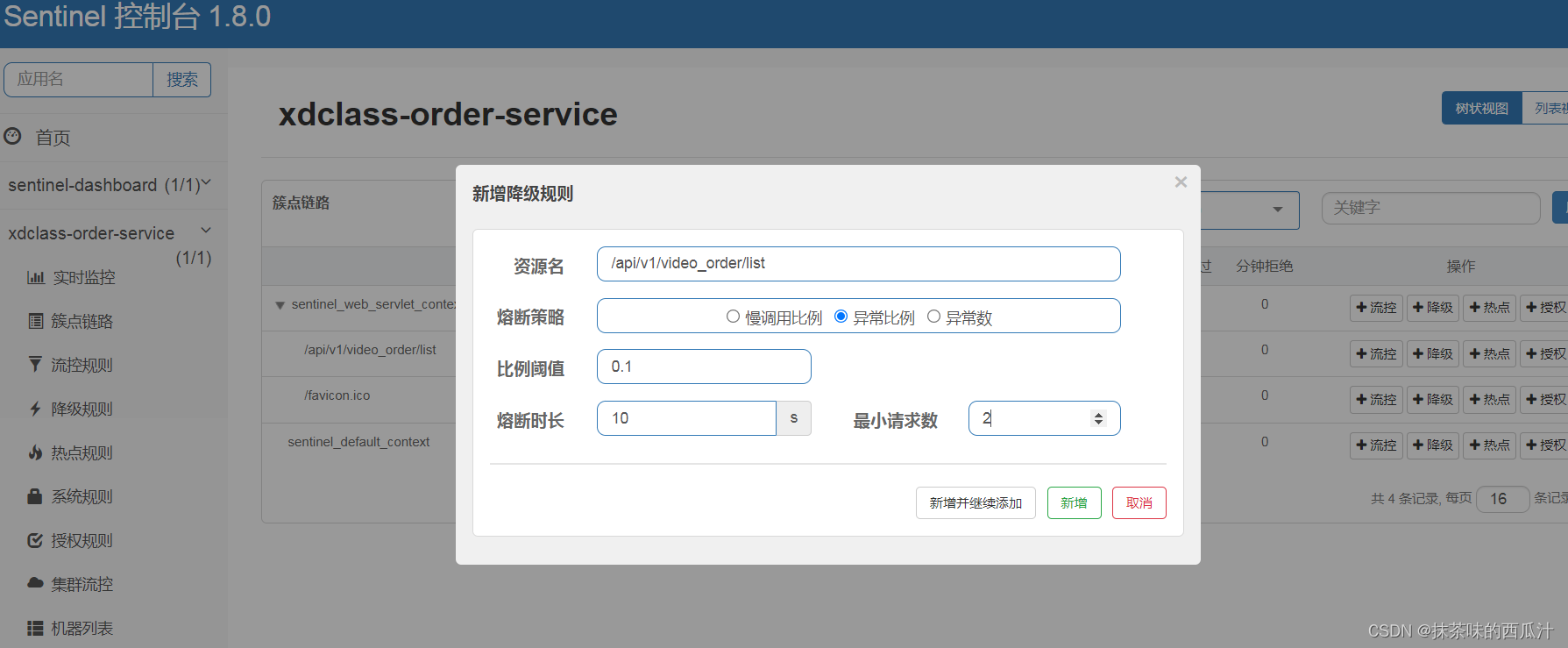This screenshot has height=648, width=1568.
Task: Click the red 取消 button
Action: (x=1139, y=503)
